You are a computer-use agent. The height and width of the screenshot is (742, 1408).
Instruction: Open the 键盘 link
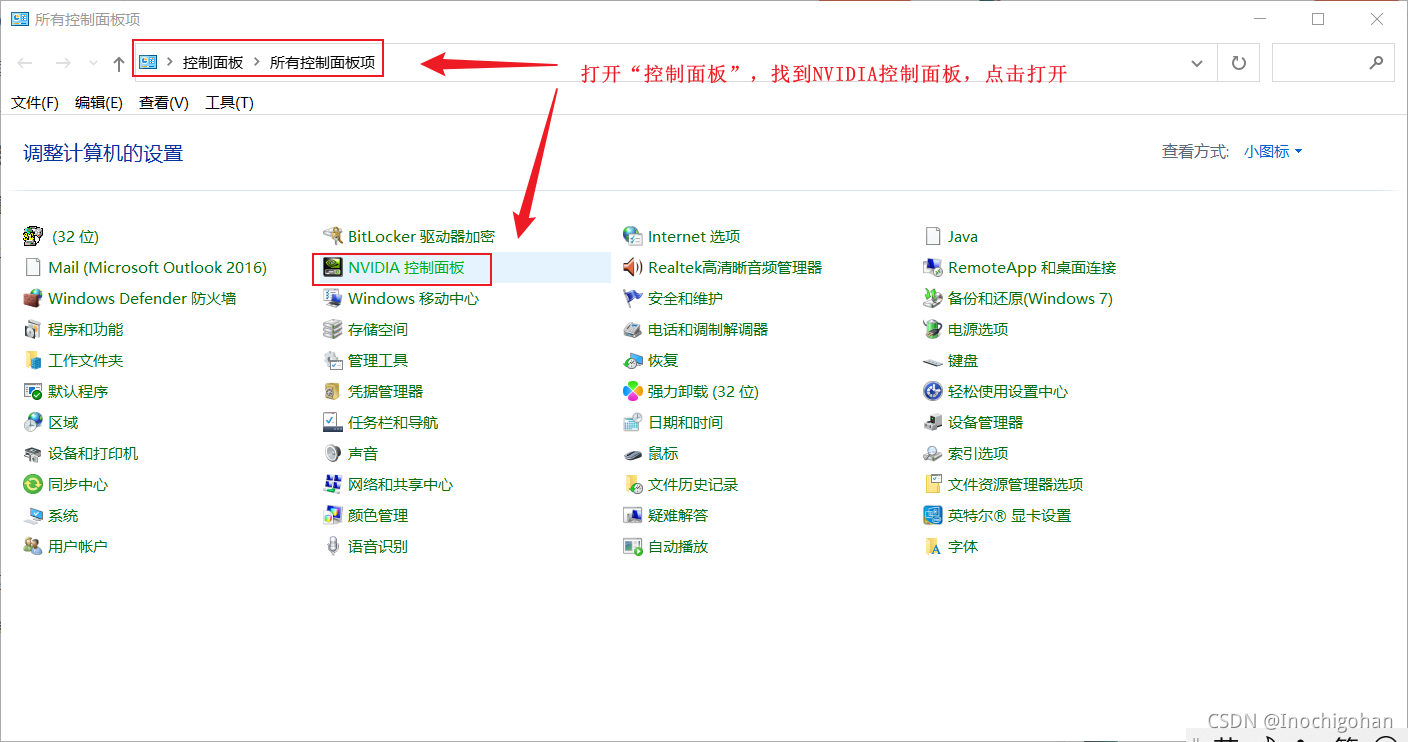point(963,361)
